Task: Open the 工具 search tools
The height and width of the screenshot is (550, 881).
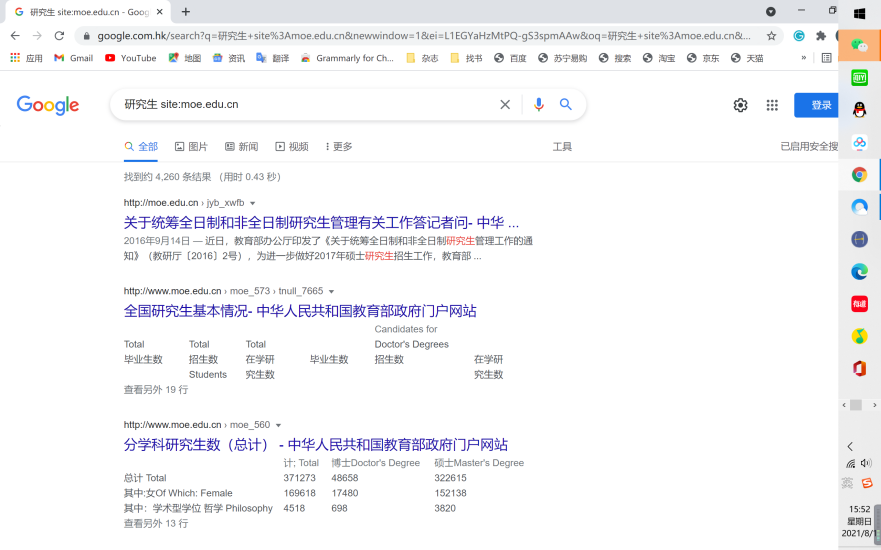Action: pos(562,147)
